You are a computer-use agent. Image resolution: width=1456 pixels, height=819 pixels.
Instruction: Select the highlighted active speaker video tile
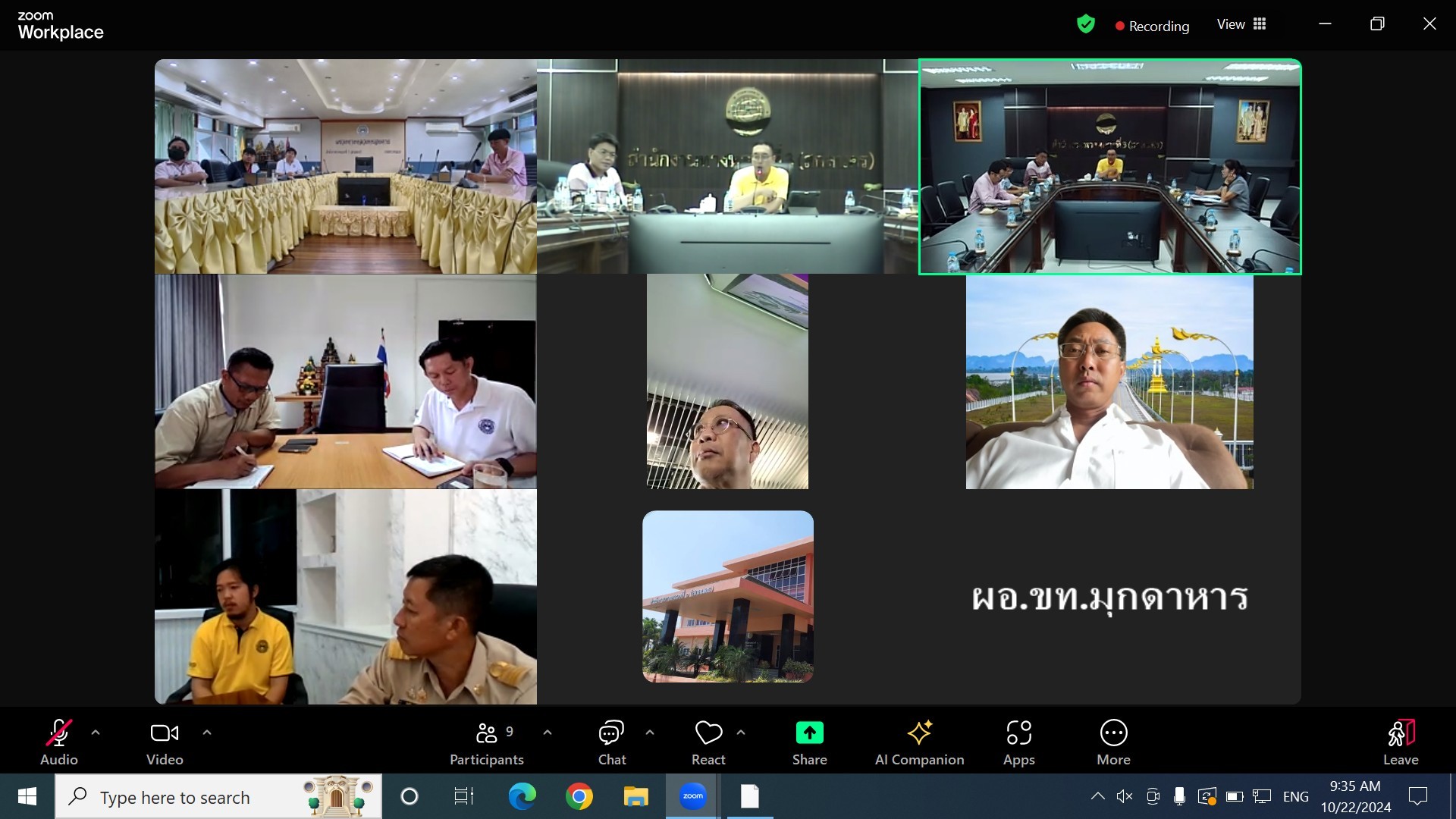[x=1109, y=167]
